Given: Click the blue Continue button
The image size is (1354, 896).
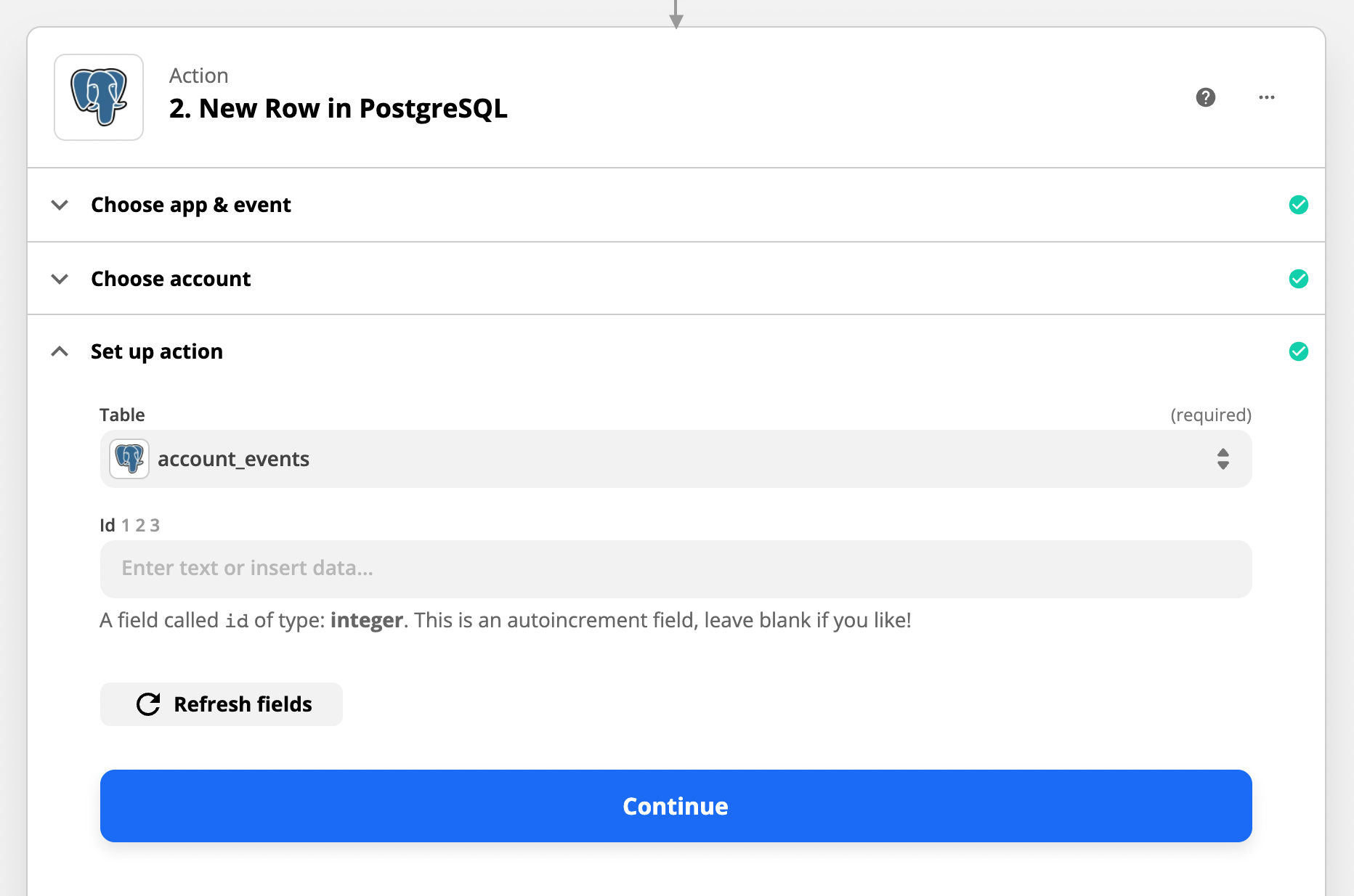Looking at the screenshot, I should point(676,806).
